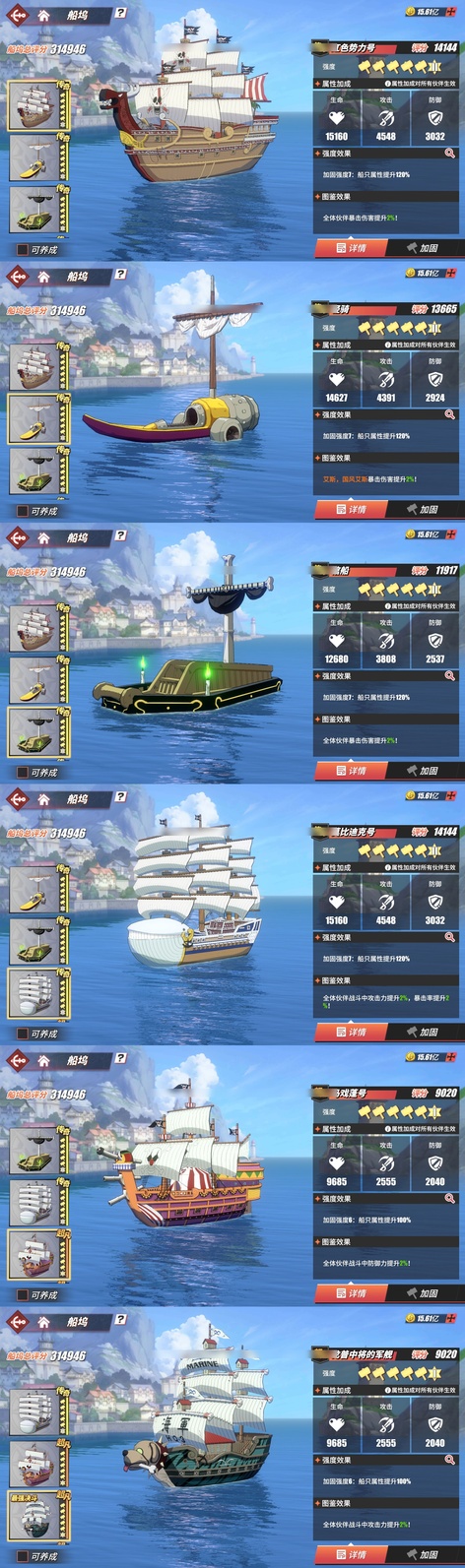This screenshot has height=1568, width=465.
Task: Tap the 强度 star rating row for the 14144 dragon-figurehead ship
Action: 385,67
